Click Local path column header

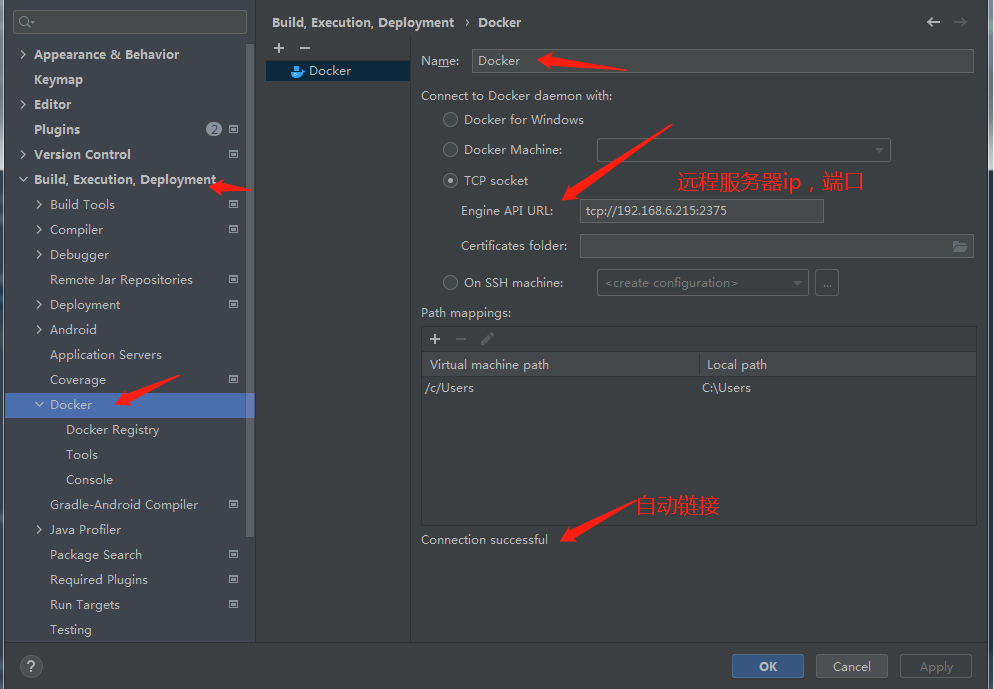click(837, 364)
